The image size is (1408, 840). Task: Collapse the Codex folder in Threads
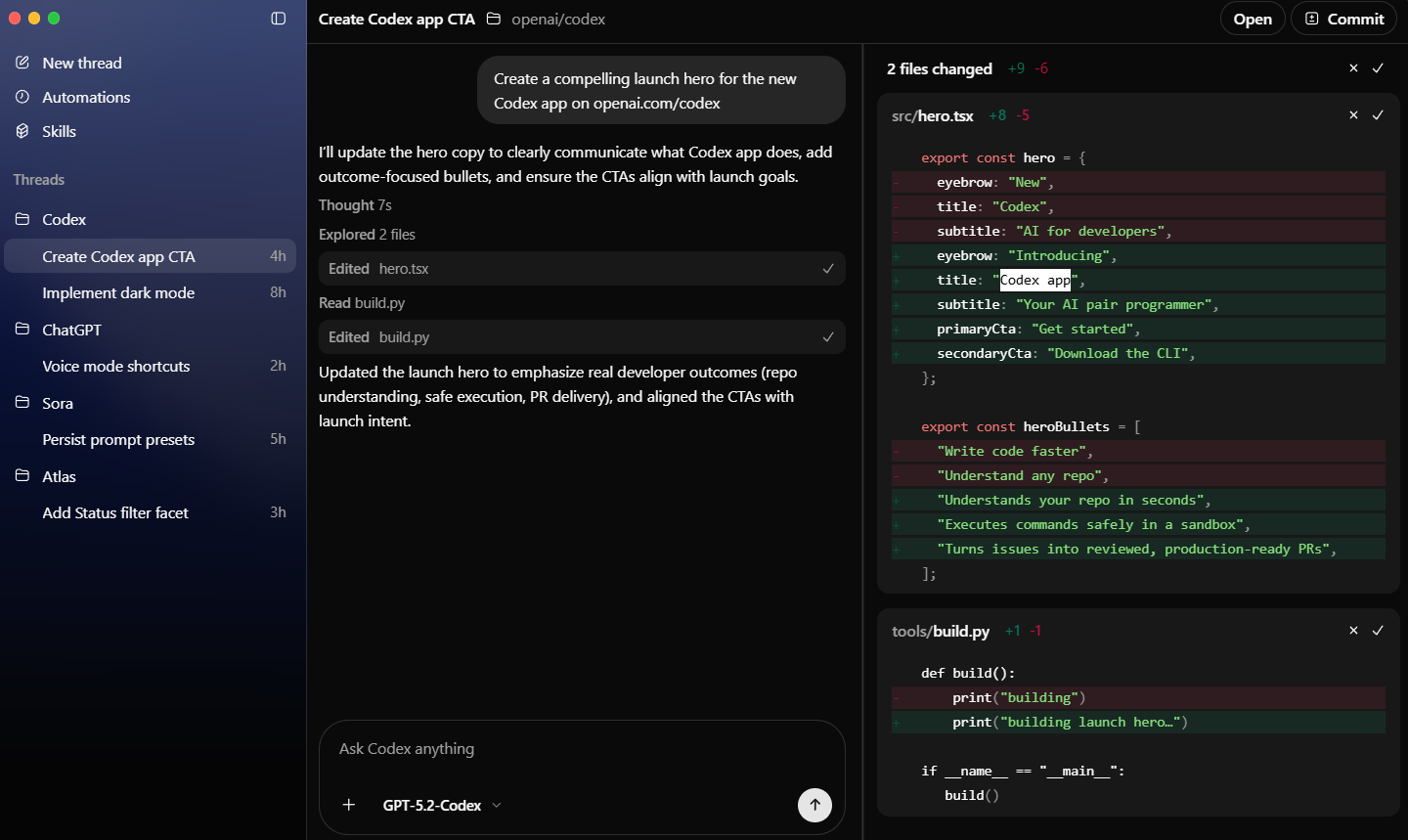click(x=64, y=219)
